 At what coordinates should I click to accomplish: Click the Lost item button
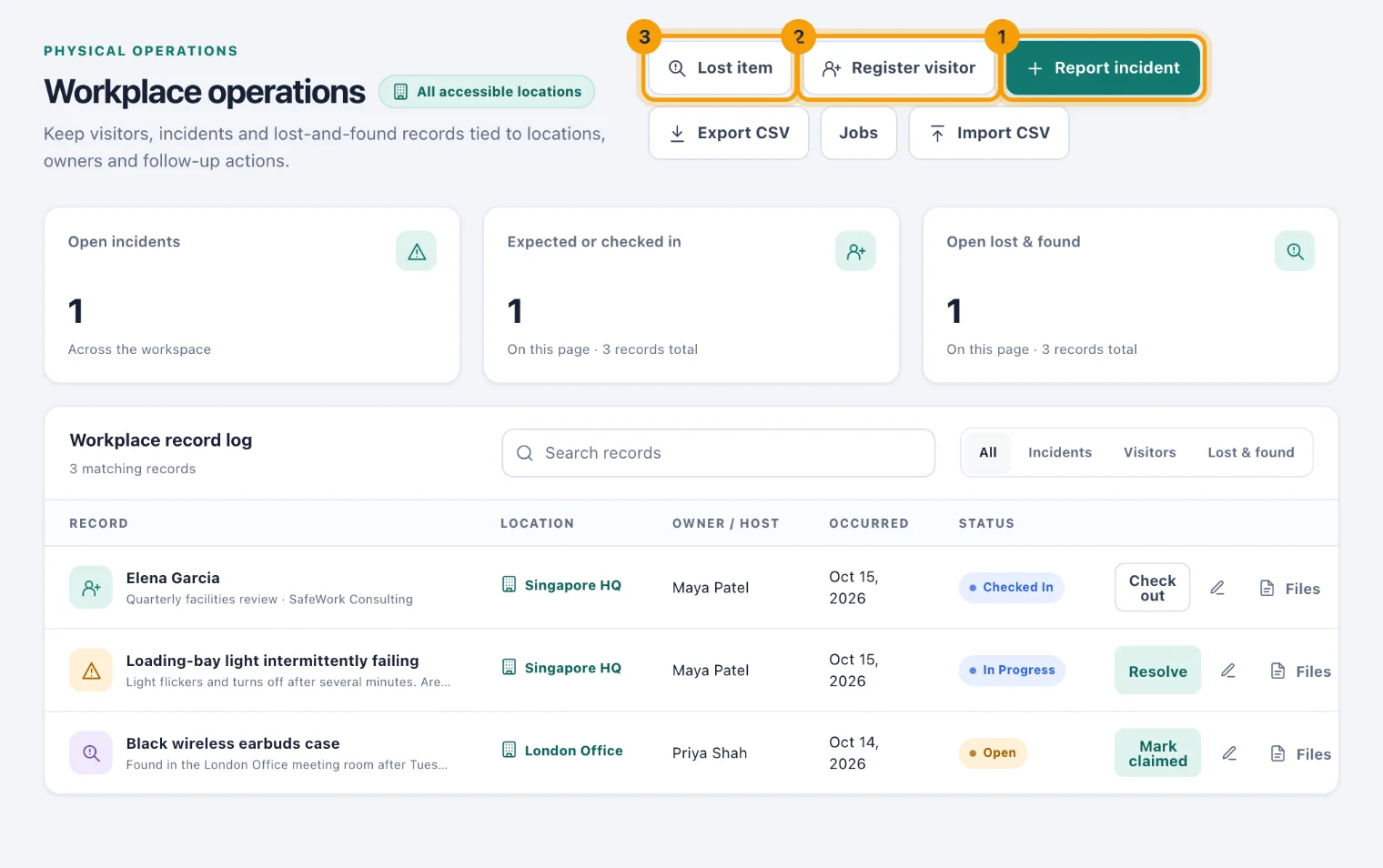(720, 68)
